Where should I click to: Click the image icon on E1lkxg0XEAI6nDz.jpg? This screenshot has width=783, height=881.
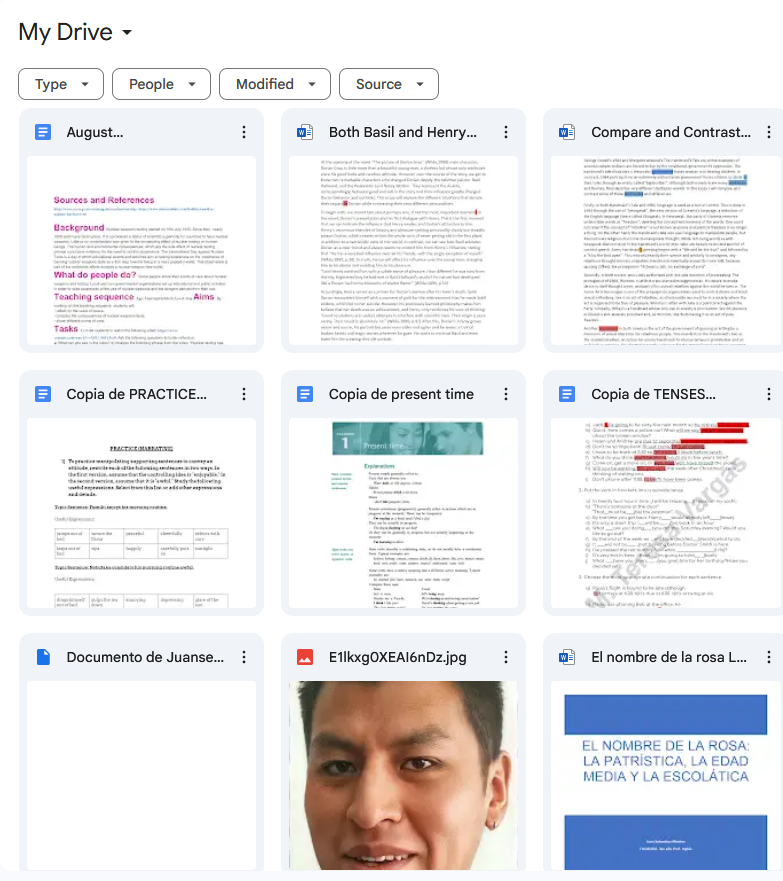click(305, 657)
